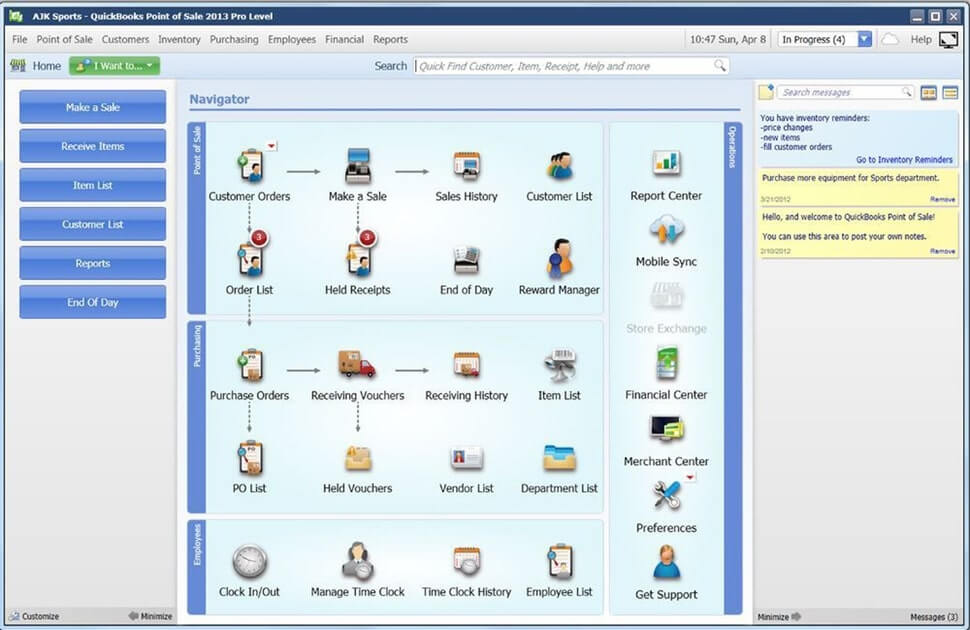Remove the welcome to QuickBooks note
This screenshot has width=970, height=630.
[942, 251]
